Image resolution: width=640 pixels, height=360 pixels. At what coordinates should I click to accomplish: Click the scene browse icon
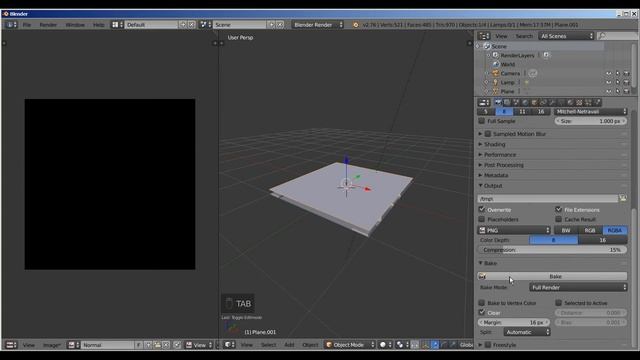[x=205, y=24]
